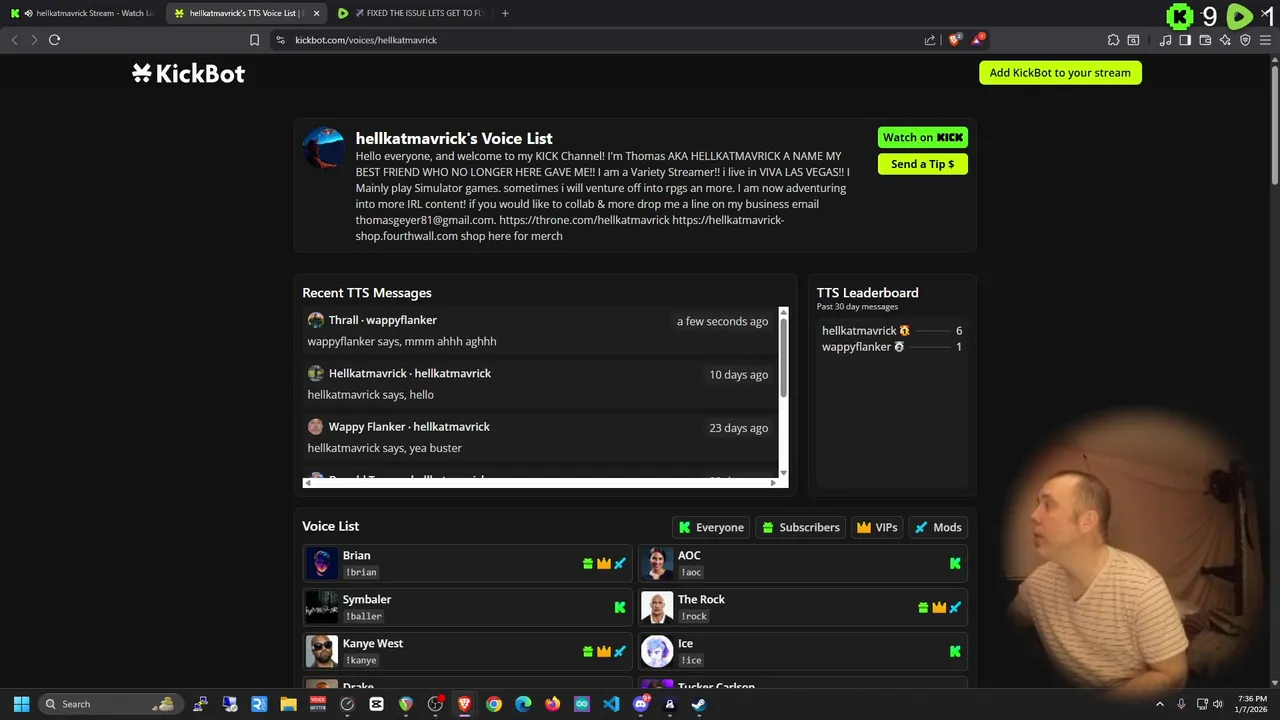
Task: Filter voice list by VIPs
Action: coord(877,527)
